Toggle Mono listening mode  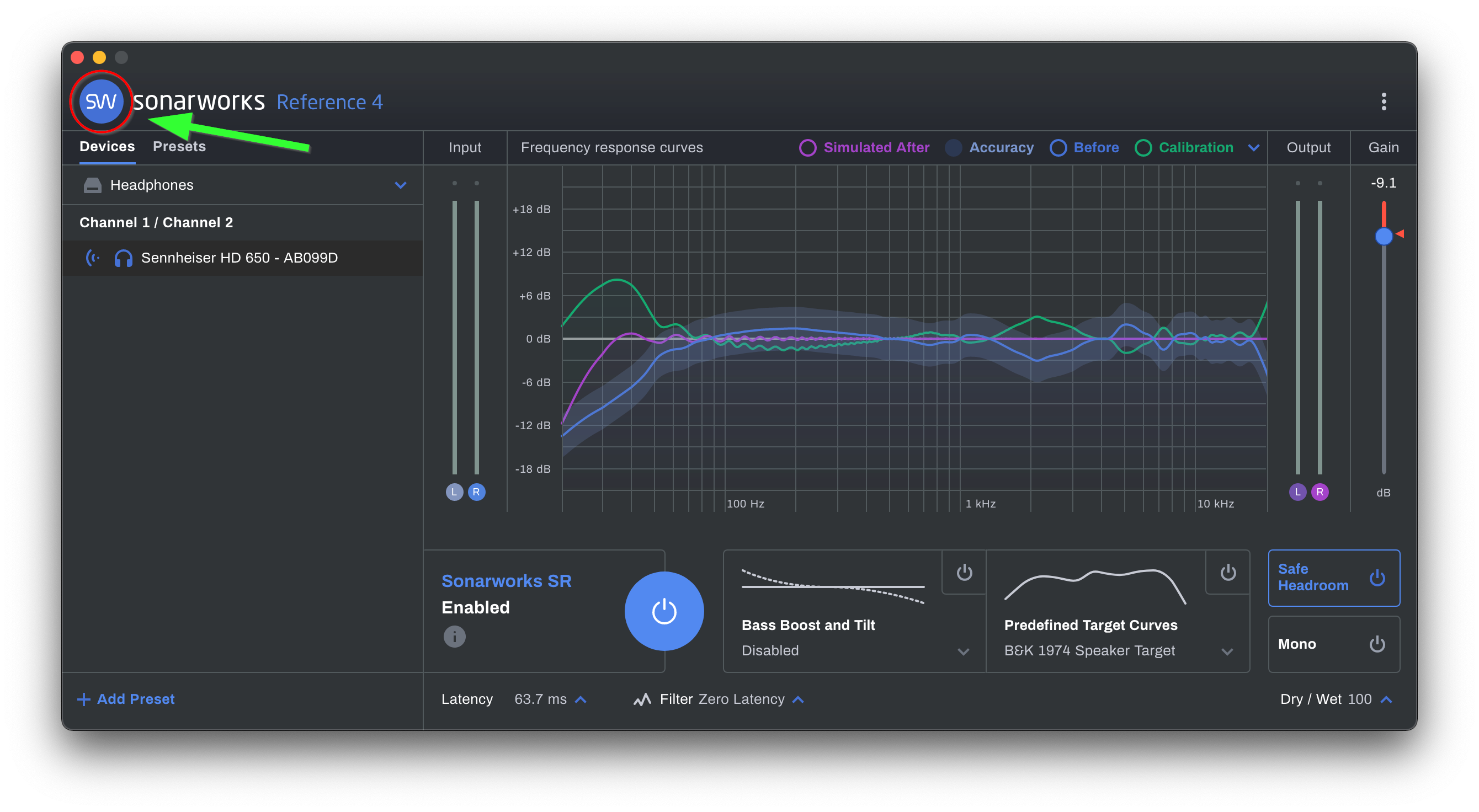(x=1334, y=644)
